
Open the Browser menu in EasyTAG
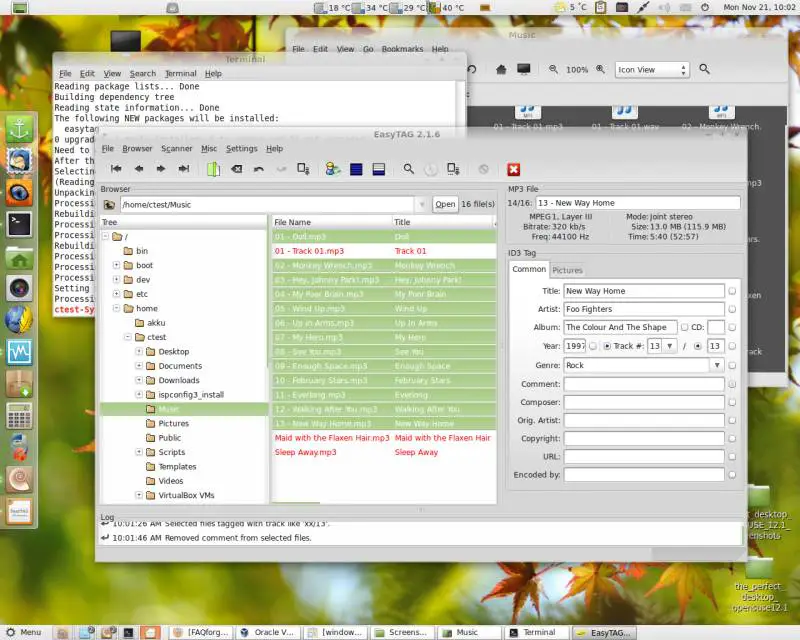(x=137, y=149)
